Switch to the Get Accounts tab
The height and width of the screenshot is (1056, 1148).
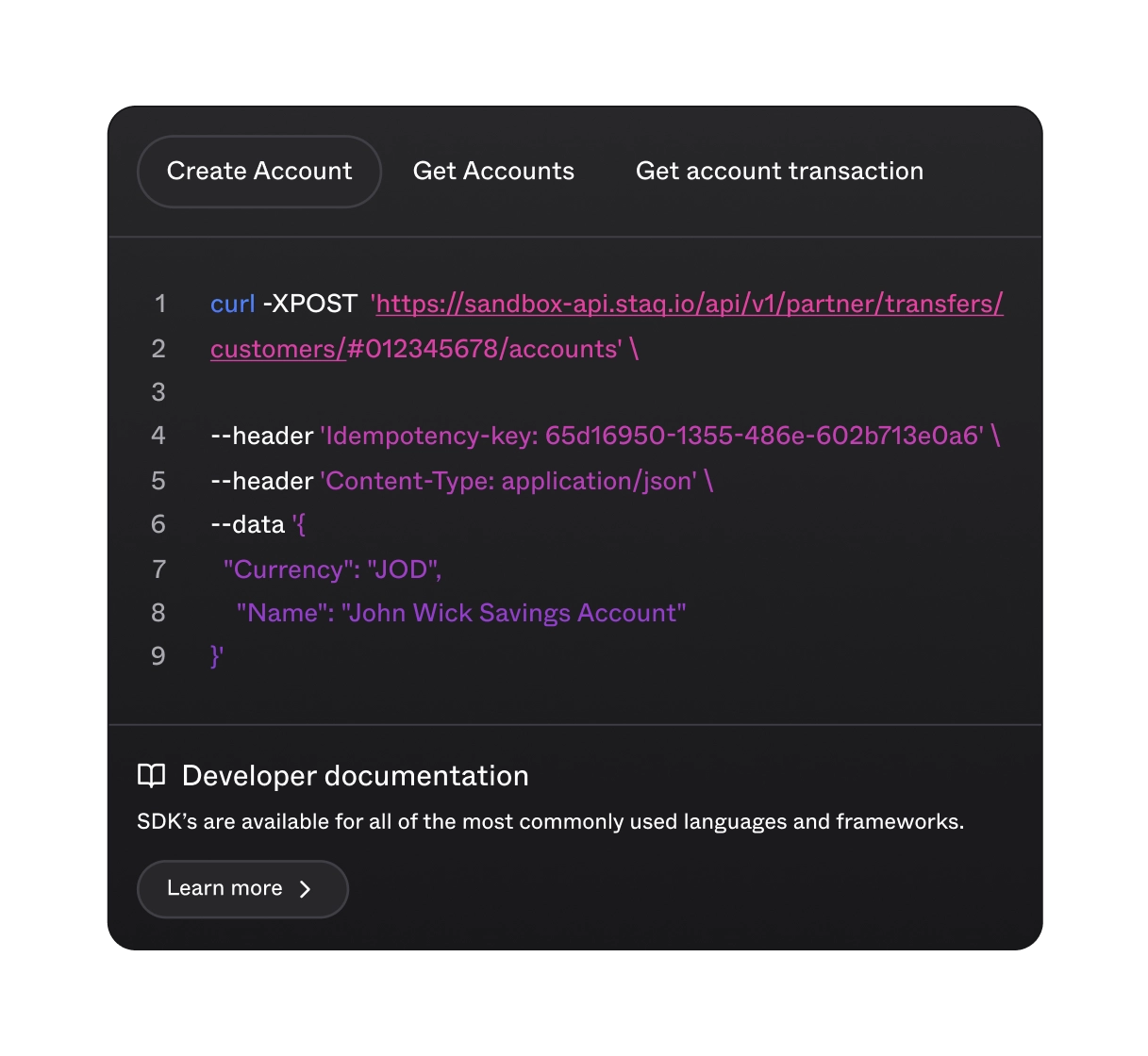(x=493, y=171)
